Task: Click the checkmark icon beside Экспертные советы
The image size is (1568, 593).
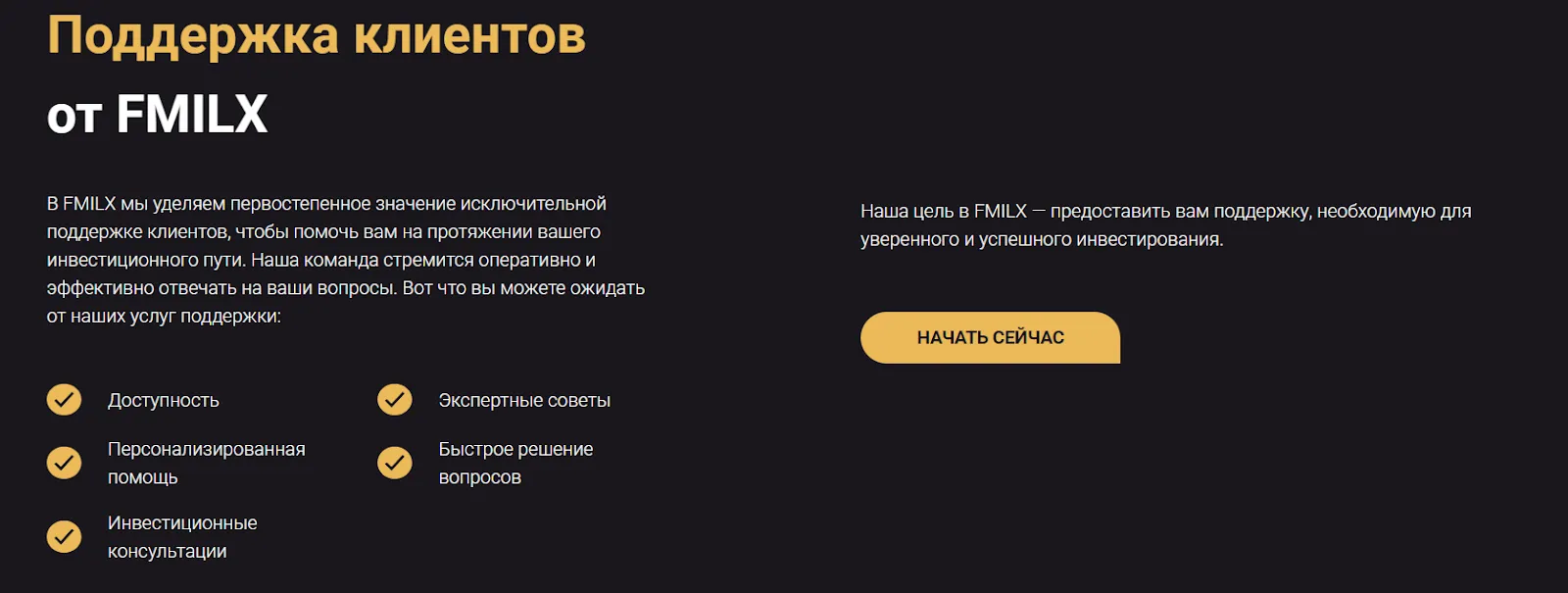Action: 395,399
